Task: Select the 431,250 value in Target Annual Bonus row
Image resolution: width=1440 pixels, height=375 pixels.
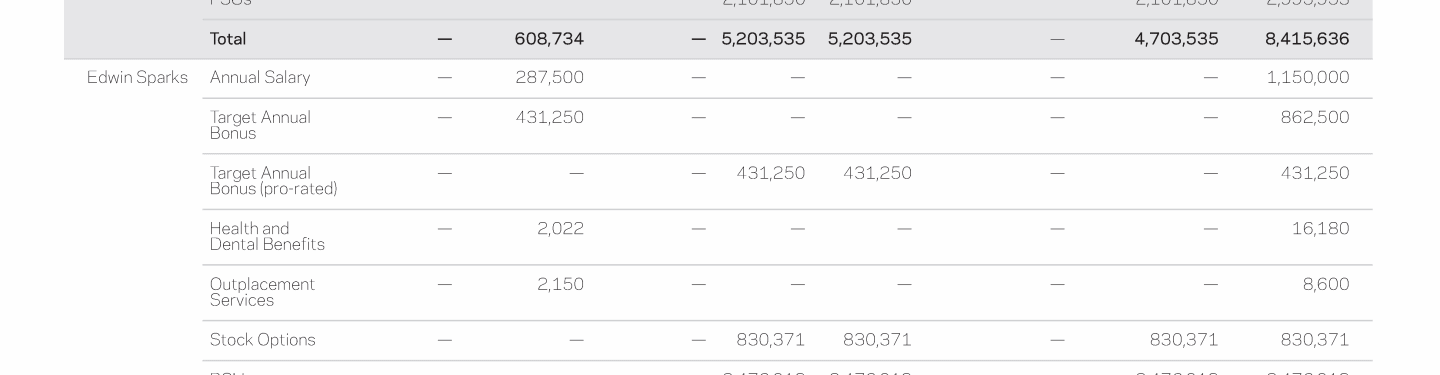Action: (x=550, y=117)
